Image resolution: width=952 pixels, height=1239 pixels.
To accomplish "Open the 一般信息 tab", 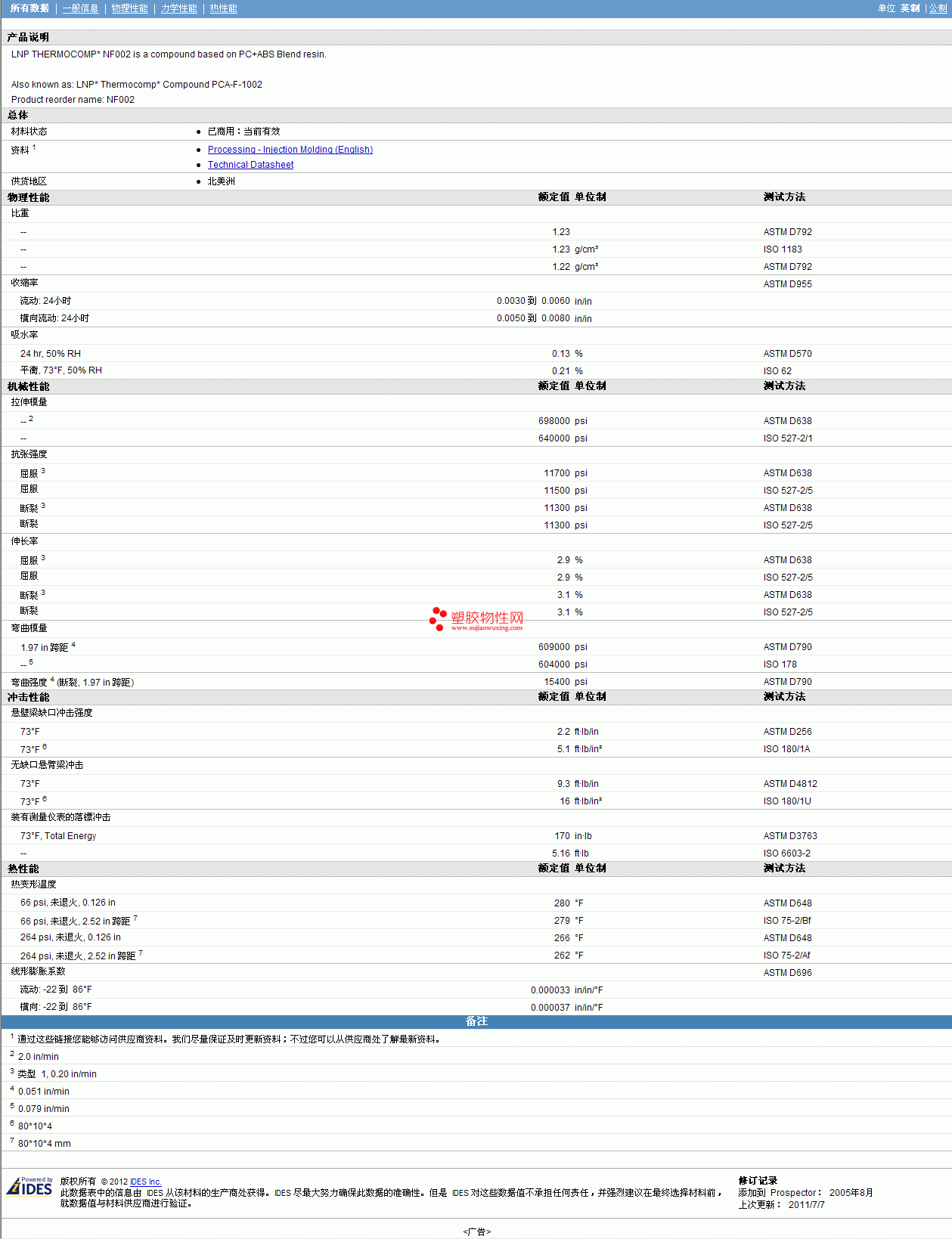I will pyautogui.click(x=80, y=8).
